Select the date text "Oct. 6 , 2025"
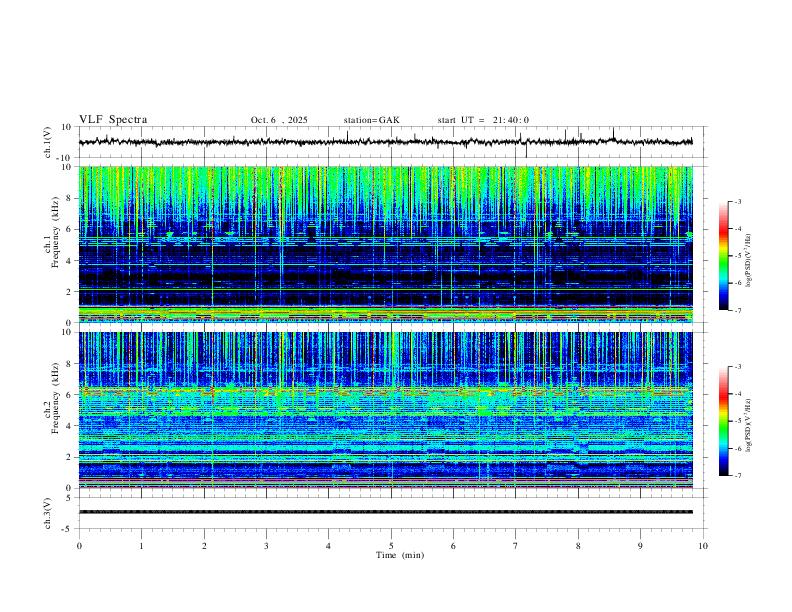The image size is (792, 612). click(x=279, y=120)
